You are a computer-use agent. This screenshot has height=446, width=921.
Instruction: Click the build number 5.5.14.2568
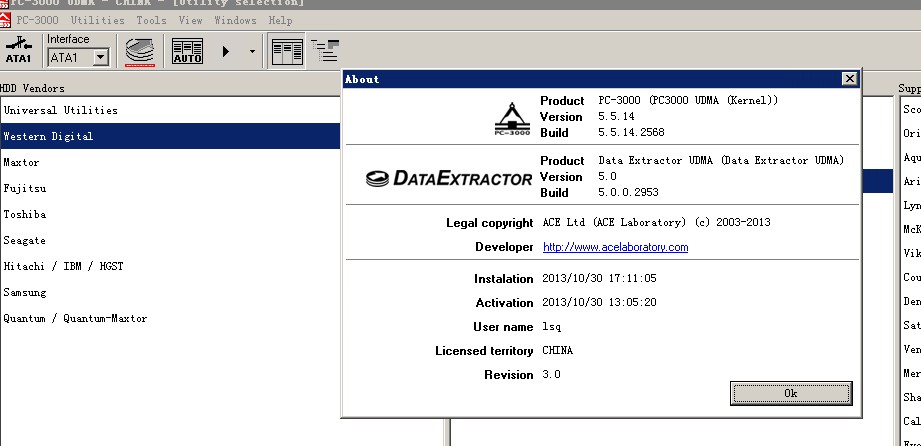point(631,132)
